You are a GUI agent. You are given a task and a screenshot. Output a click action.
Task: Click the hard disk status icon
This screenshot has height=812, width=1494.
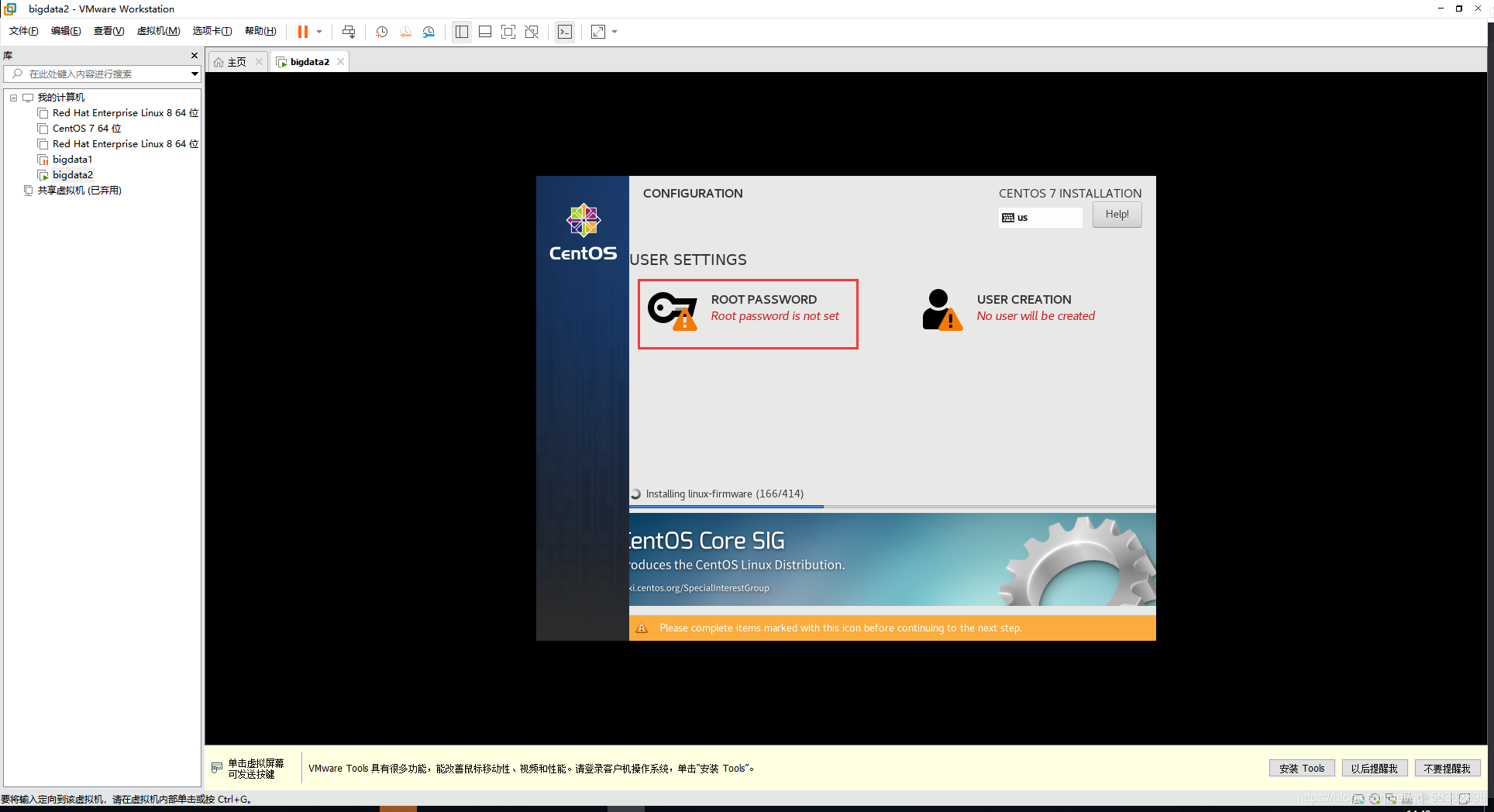[x=1358, y=799]
